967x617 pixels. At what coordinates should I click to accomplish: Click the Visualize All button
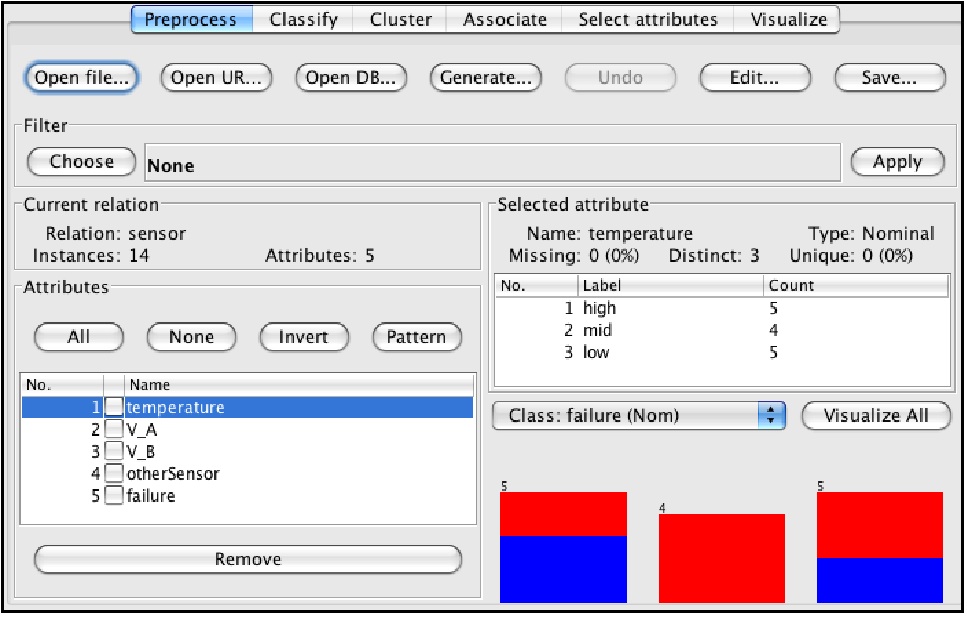click(x=876, y=415)
